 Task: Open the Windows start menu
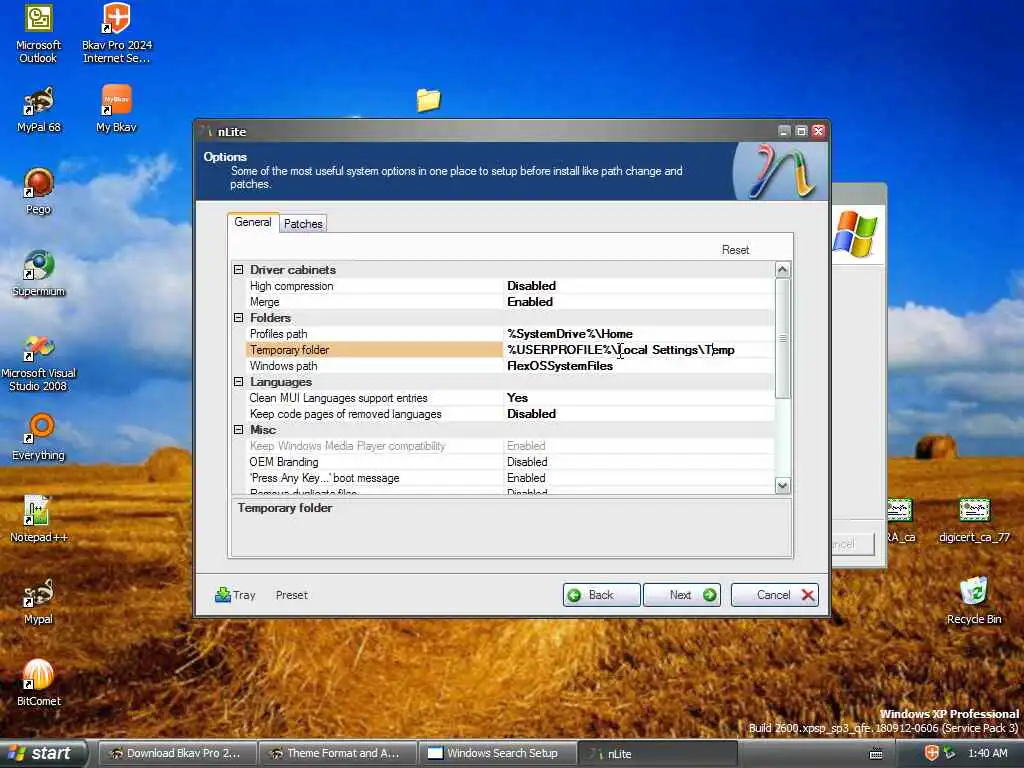point(43,754)
